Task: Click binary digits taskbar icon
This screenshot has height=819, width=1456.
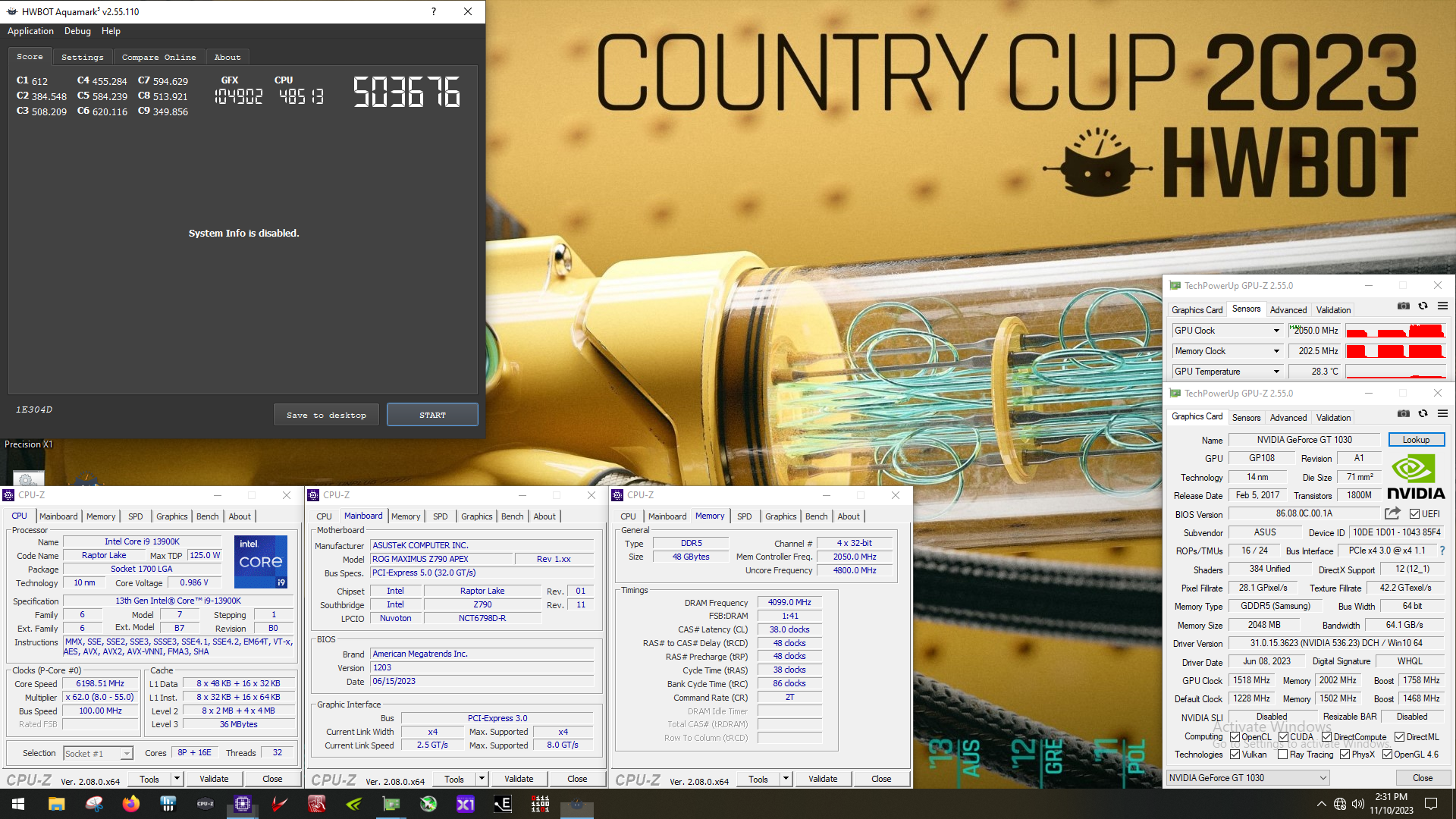Action: pos(540,804)
